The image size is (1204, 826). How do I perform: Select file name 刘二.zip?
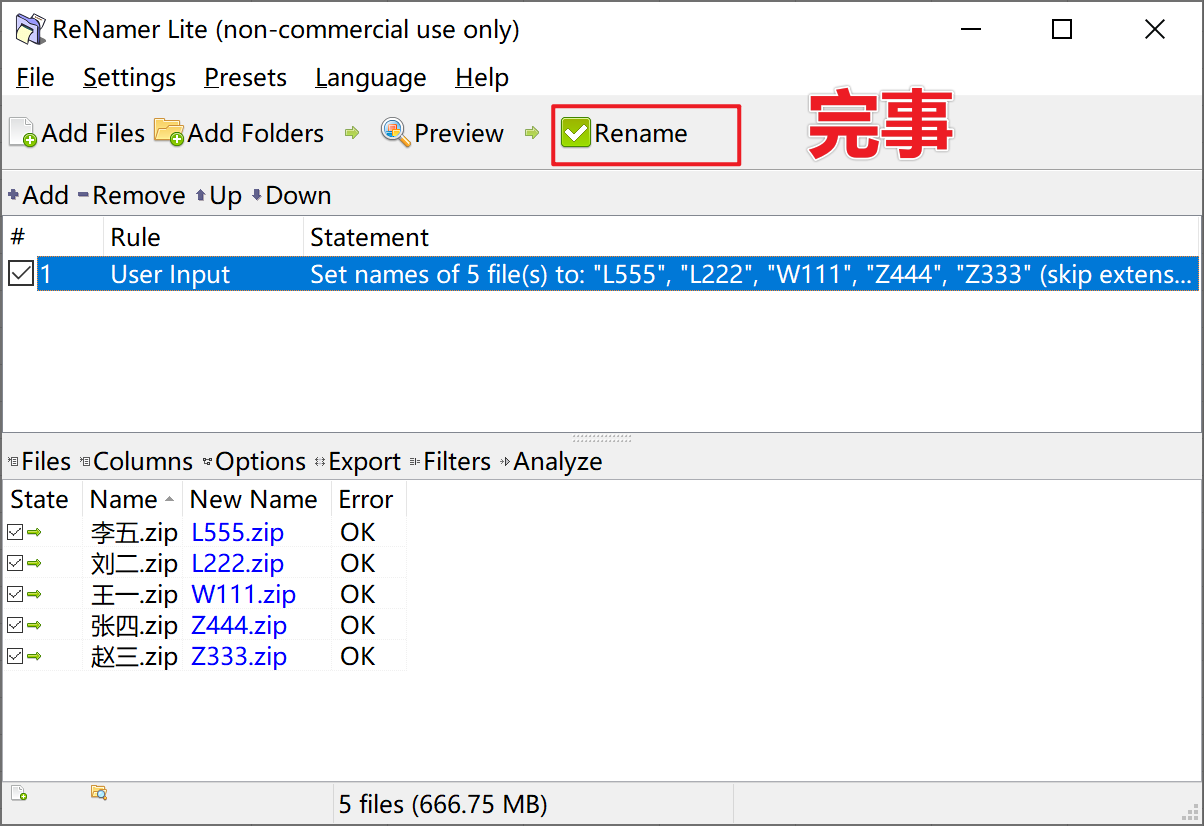134,563
